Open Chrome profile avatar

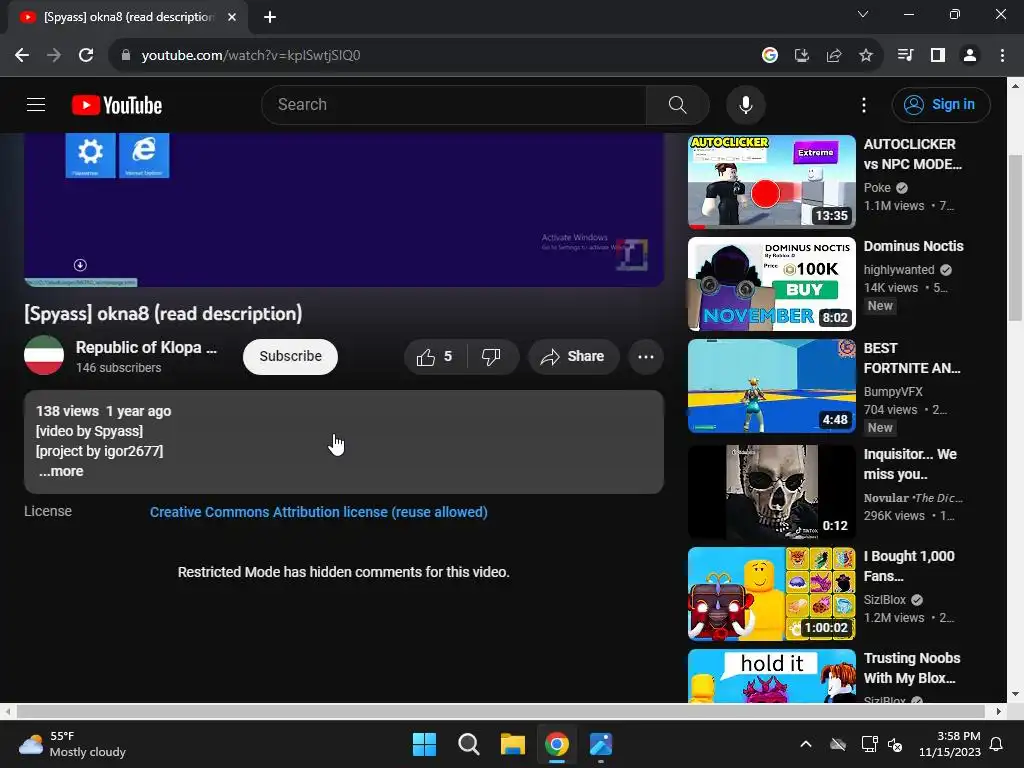[970, 56]
